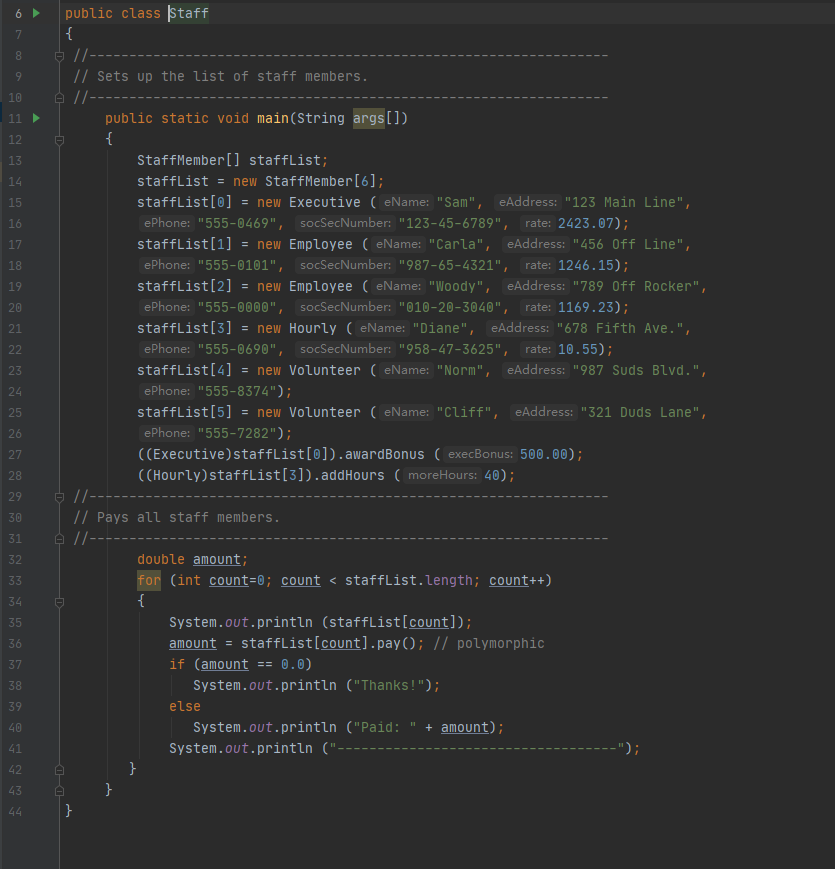The height and width of the screenshot is (869, 835).
Task: Collapse the comment fold marker at line 10
Action: [59, 97]
